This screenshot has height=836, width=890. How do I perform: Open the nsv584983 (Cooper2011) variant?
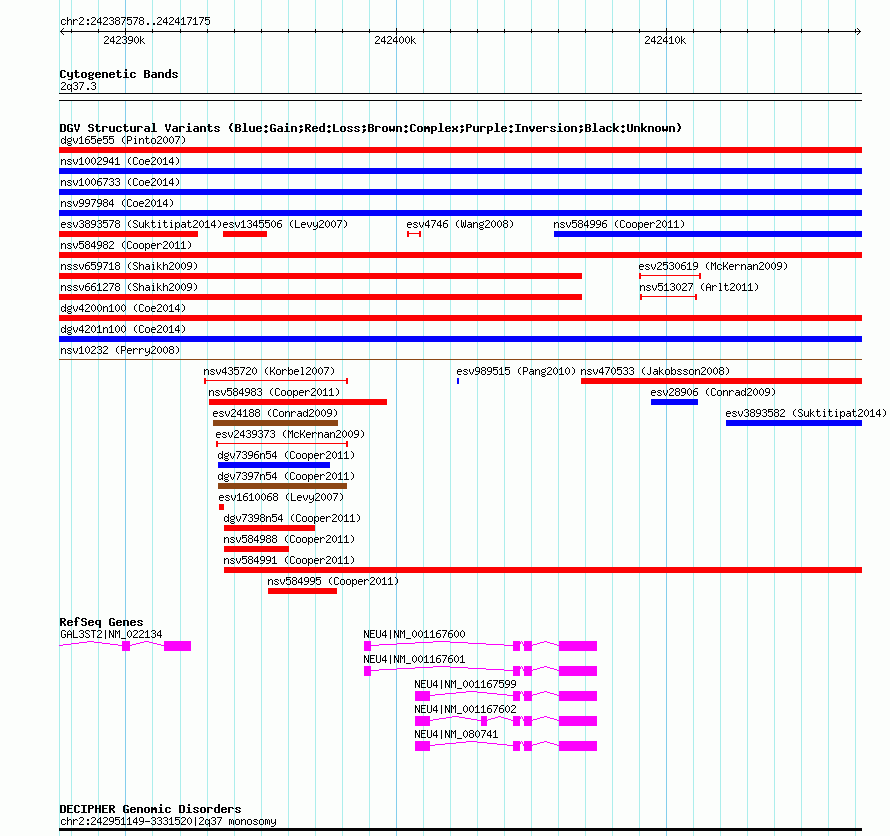point(274,392)
